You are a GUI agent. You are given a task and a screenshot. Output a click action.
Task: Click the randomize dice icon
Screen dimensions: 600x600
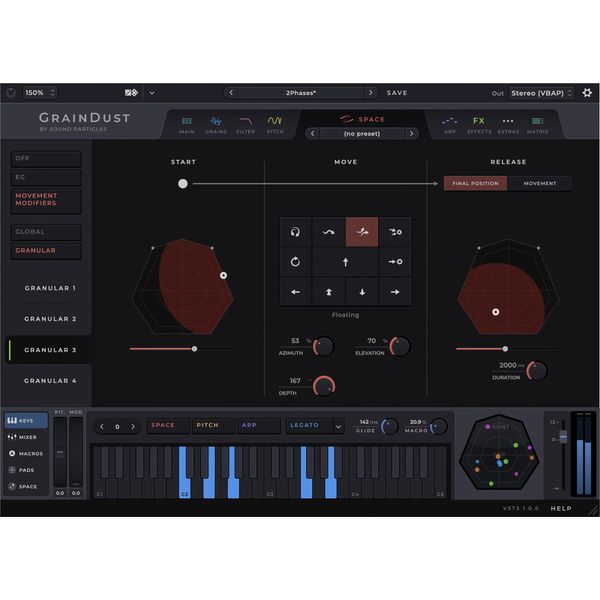[x=131, y=93]
